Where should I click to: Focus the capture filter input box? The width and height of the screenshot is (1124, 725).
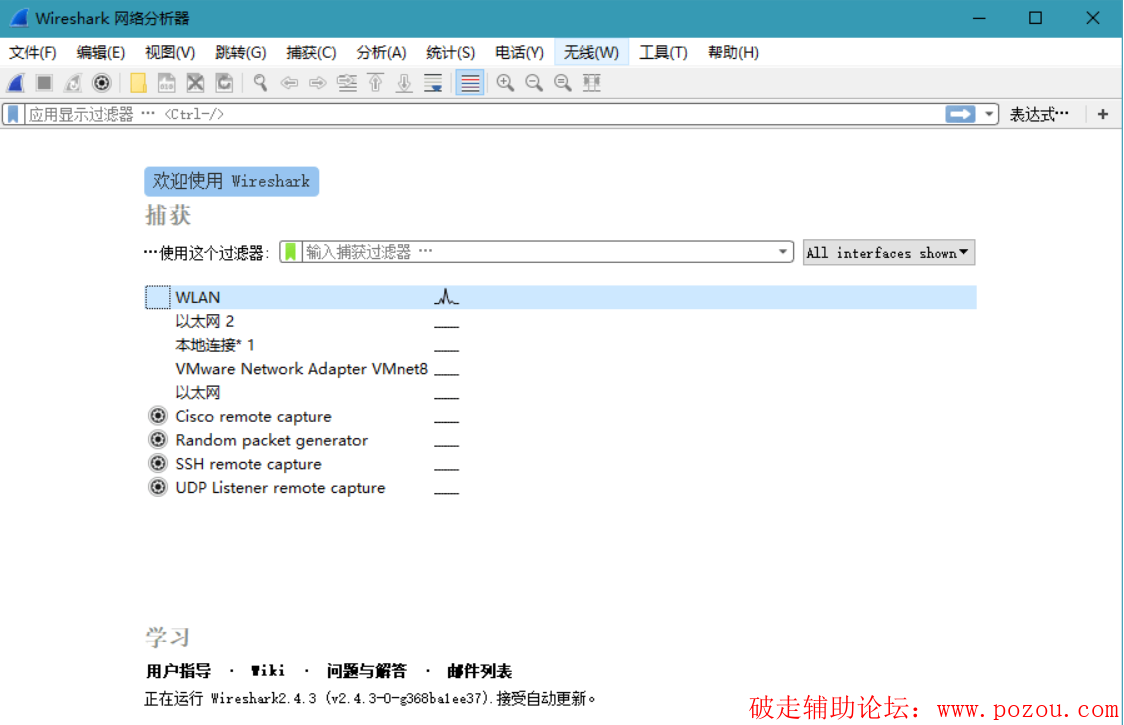coord(539,252)
